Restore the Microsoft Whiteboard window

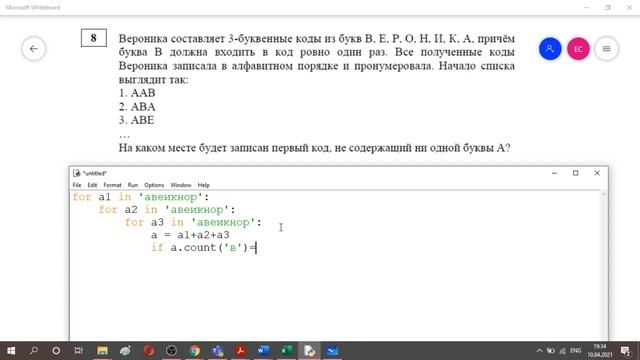coord(608,7)
